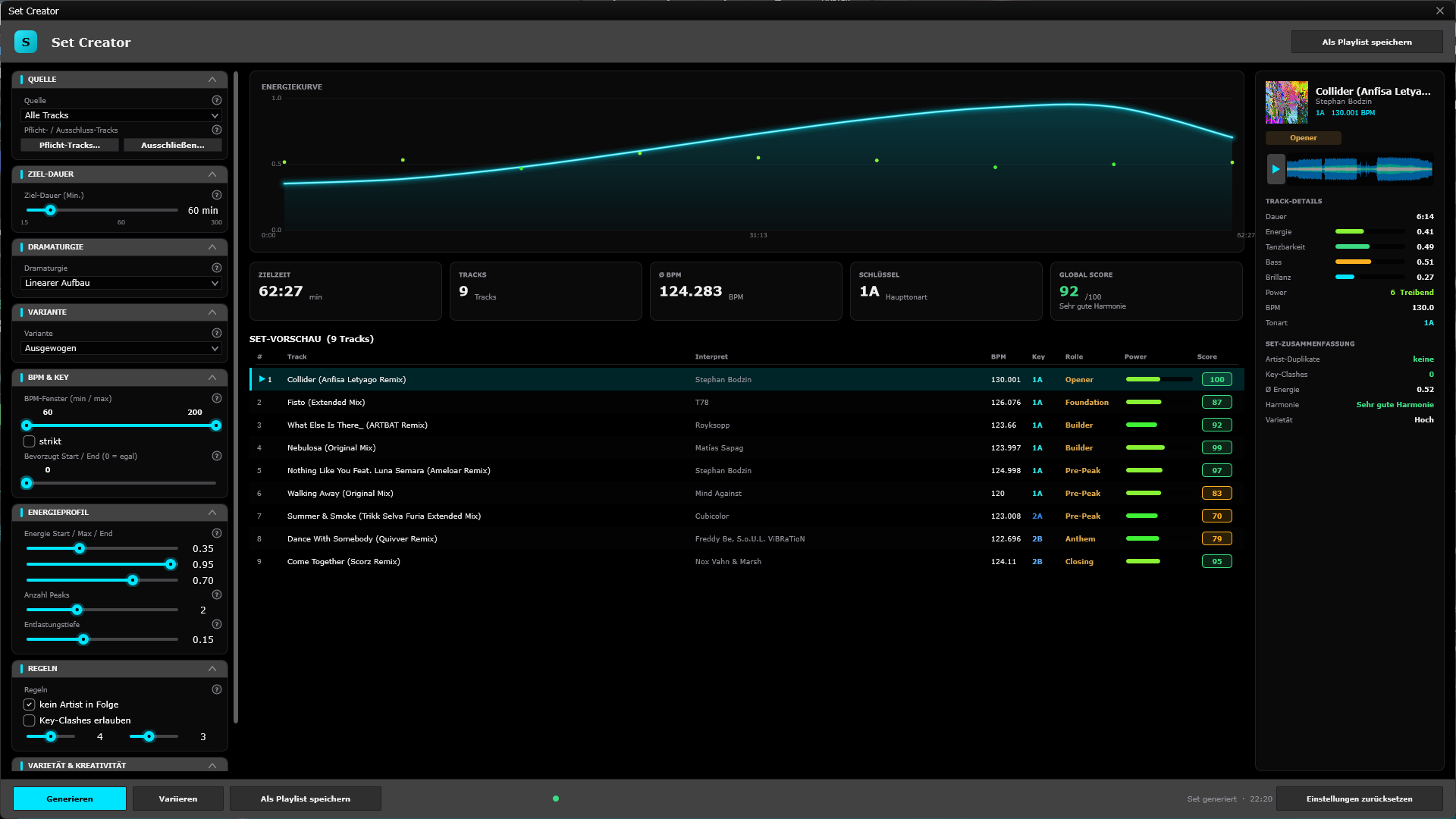This screenshot has height=819, width=1456.
Task: Click Score column header
Action: [1207, 356]
